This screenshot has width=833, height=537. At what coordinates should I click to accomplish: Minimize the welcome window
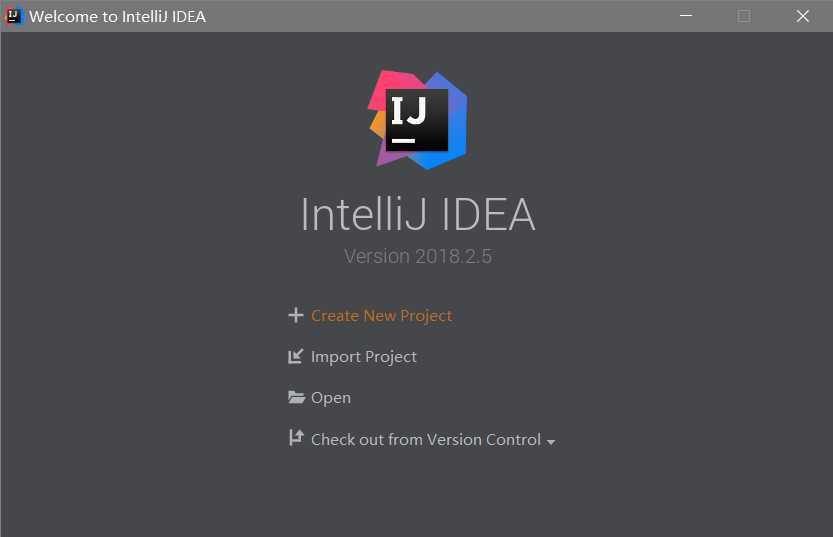[x=686, y=16]
